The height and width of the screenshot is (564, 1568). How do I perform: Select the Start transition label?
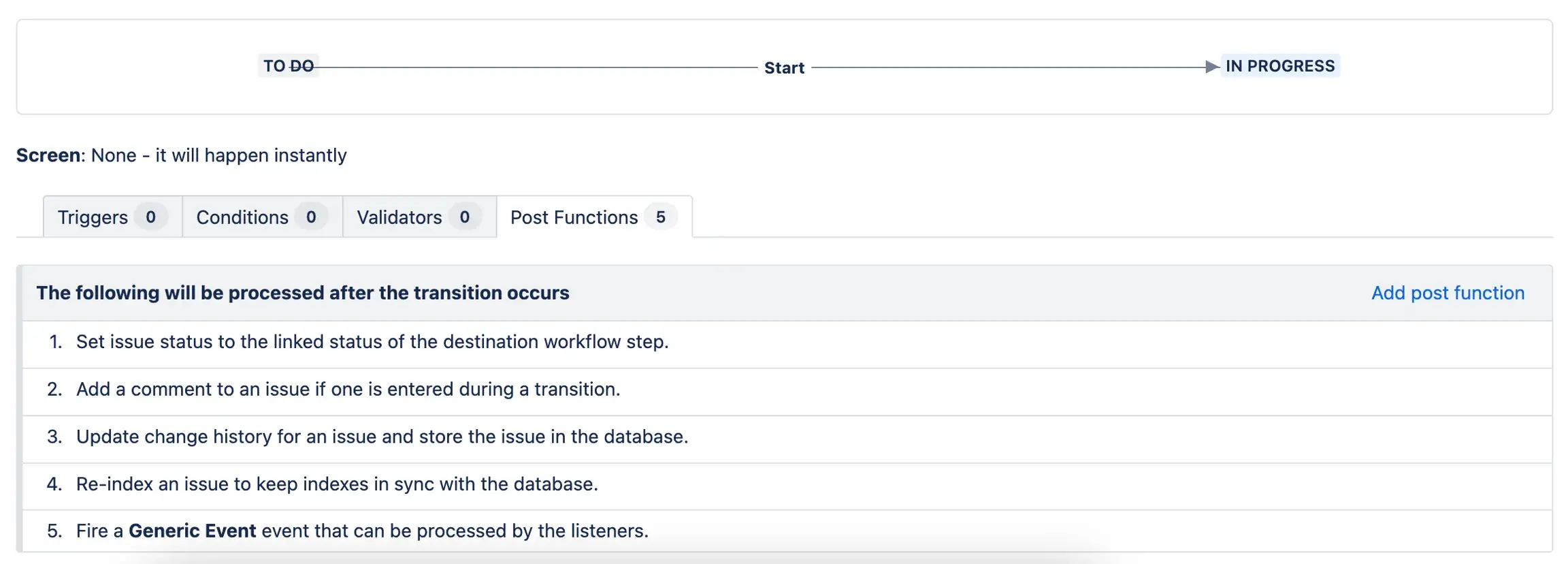784,68
